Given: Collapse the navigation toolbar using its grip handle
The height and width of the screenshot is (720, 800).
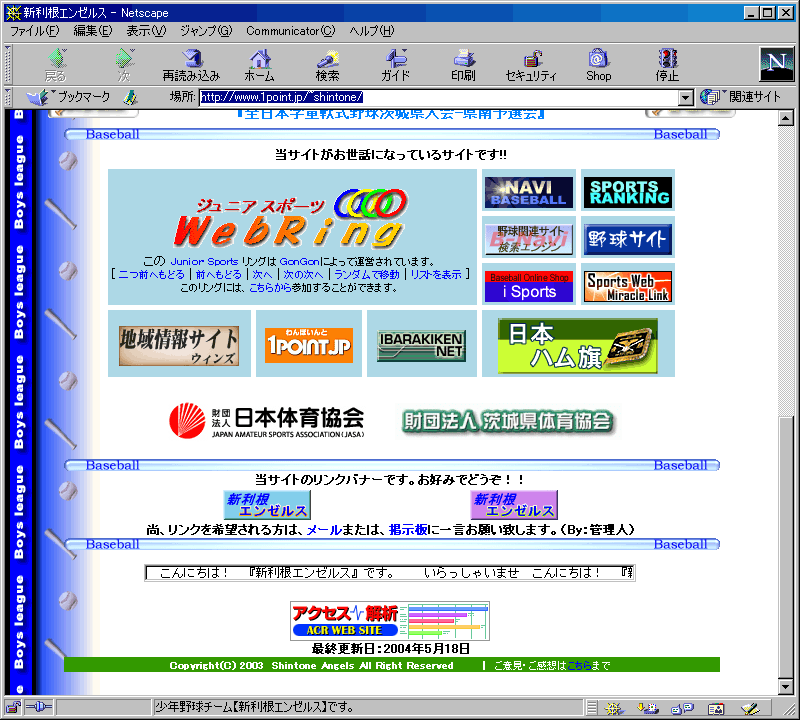Looking at the screenshot, I should (8, 65).
